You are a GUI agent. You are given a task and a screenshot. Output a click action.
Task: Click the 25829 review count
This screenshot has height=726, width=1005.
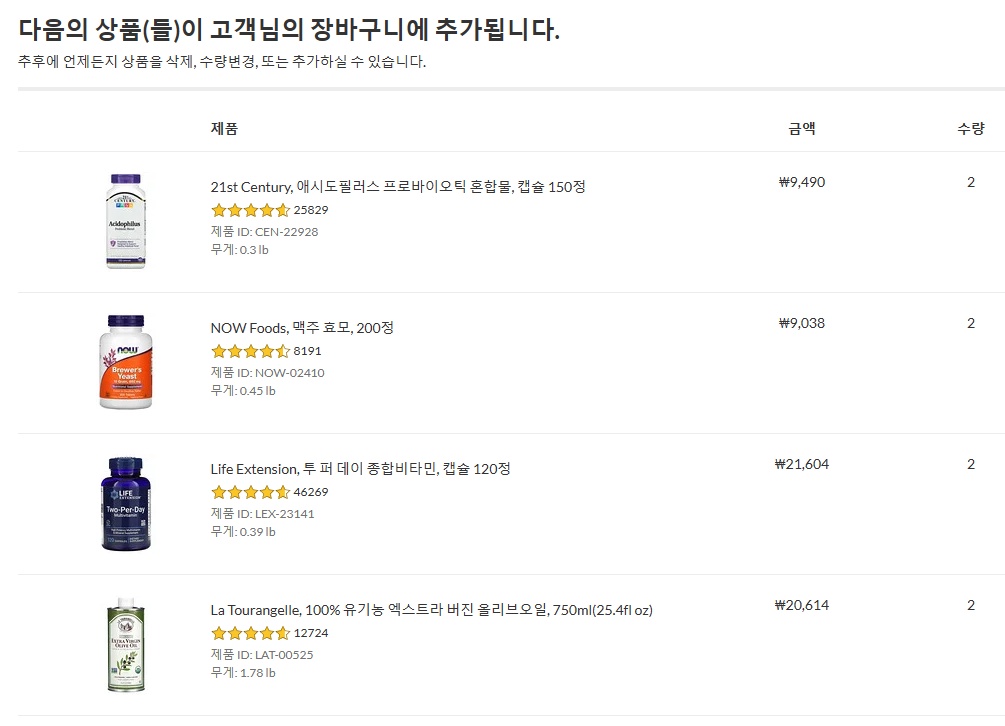(311, 210)
